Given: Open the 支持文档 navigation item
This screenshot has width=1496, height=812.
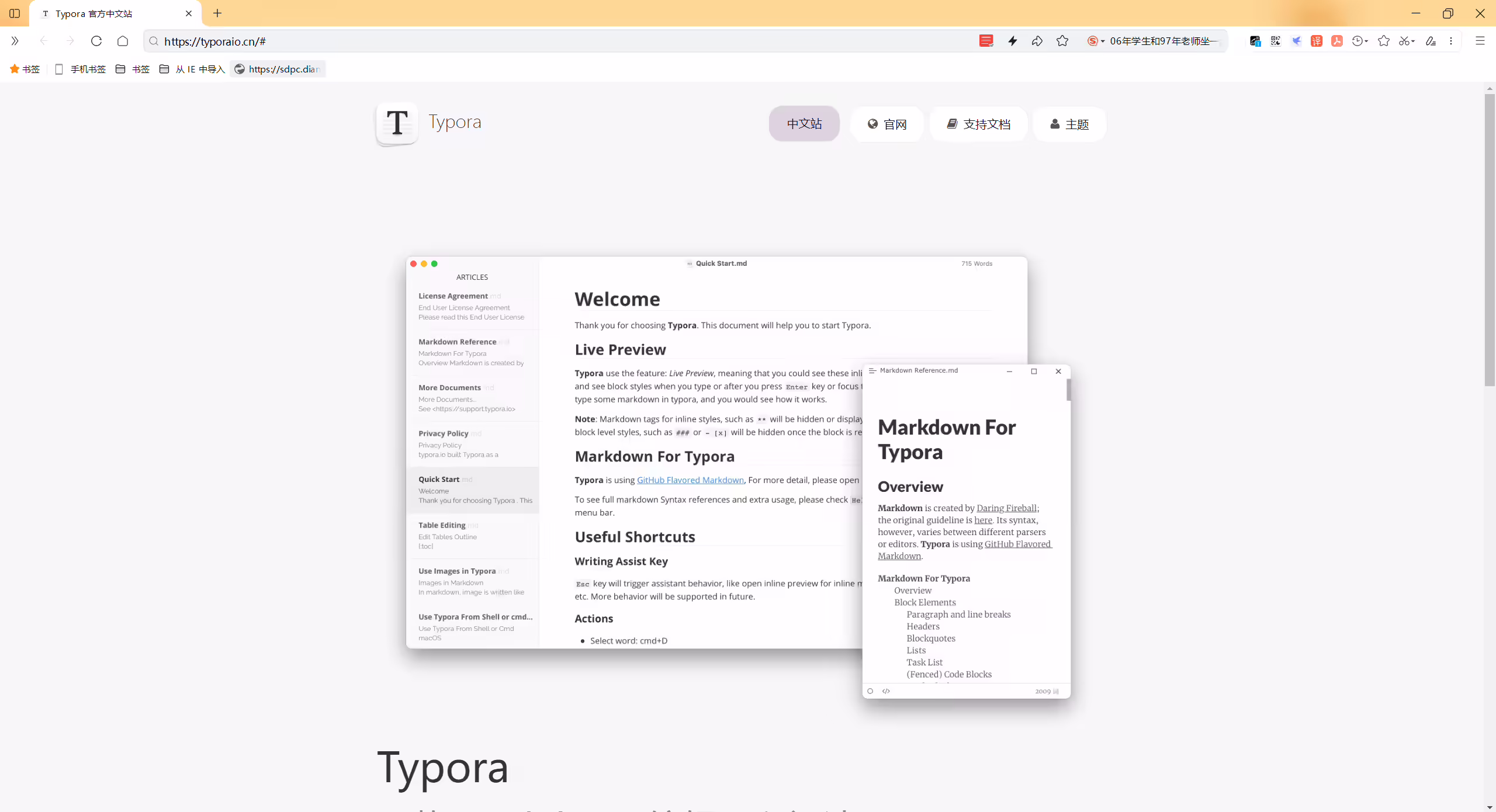Looking at the screenshot, I should point(978,124).
